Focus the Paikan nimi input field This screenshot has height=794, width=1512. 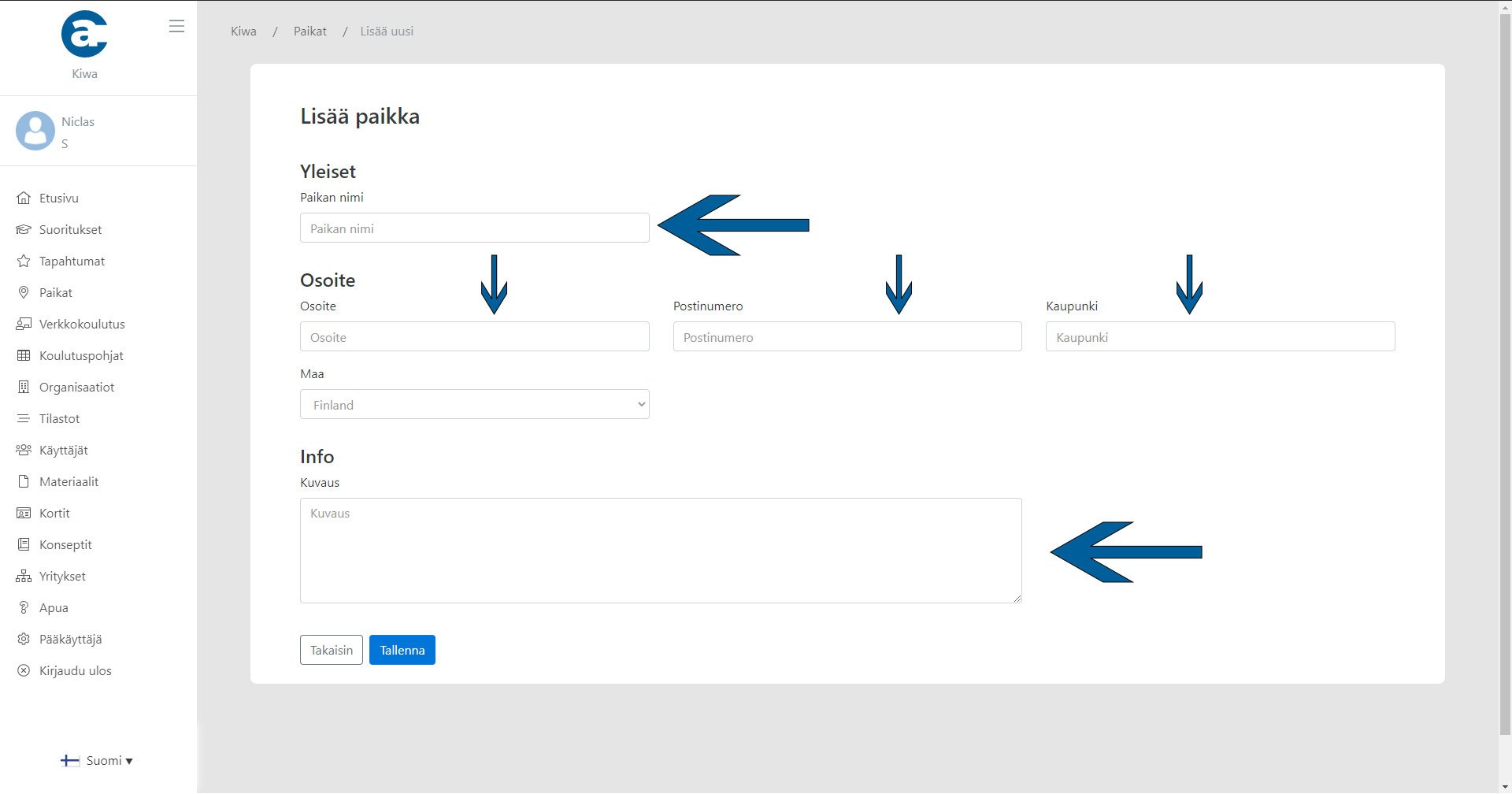click(474, 228)
